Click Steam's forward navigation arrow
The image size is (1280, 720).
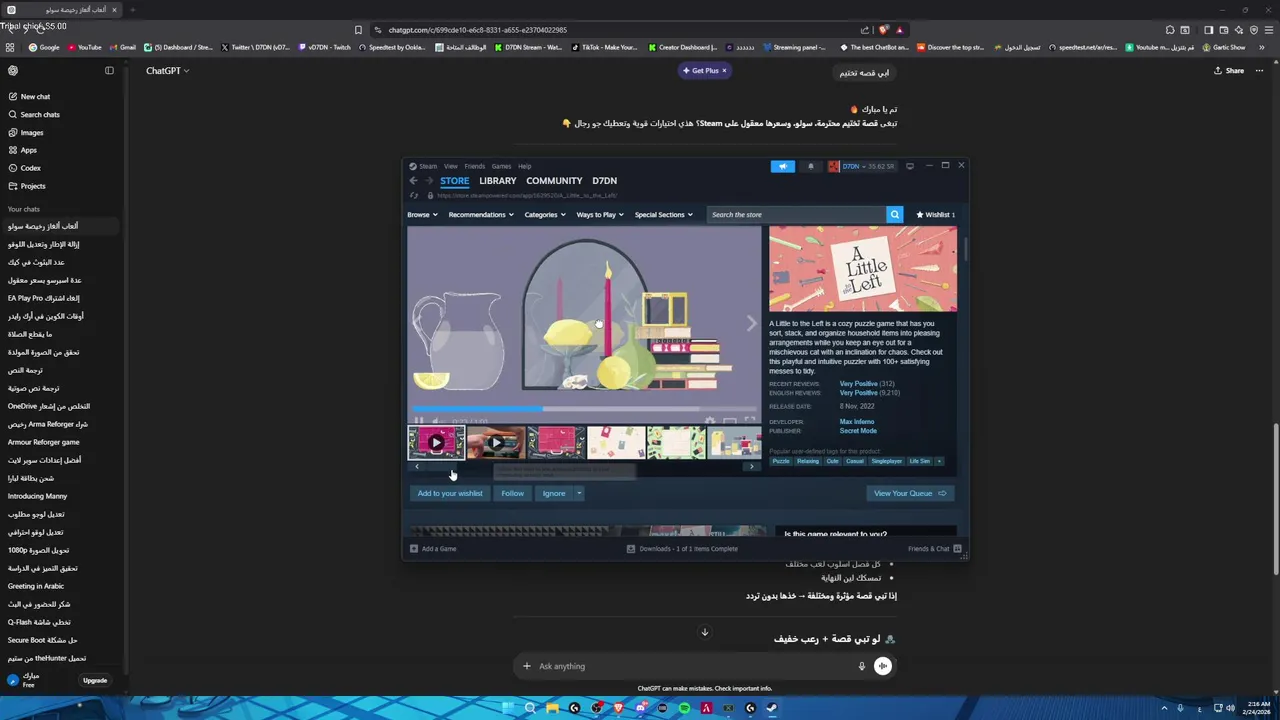click(429, 181)
